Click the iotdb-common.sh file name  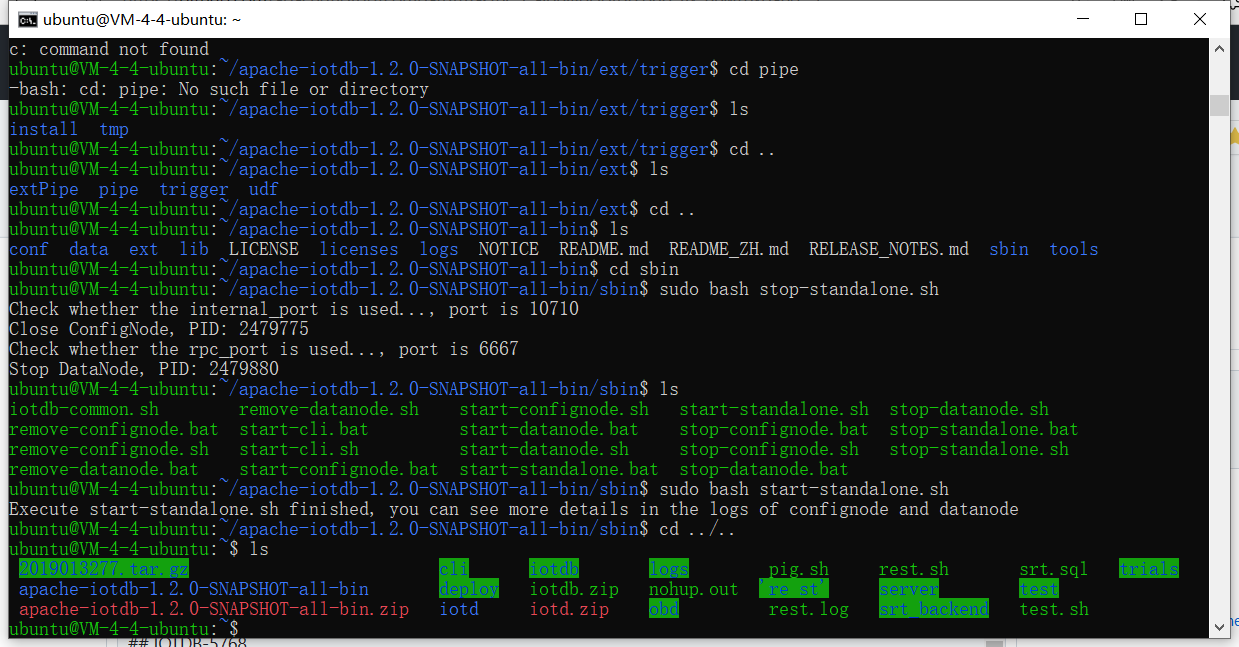pos(84,409)
